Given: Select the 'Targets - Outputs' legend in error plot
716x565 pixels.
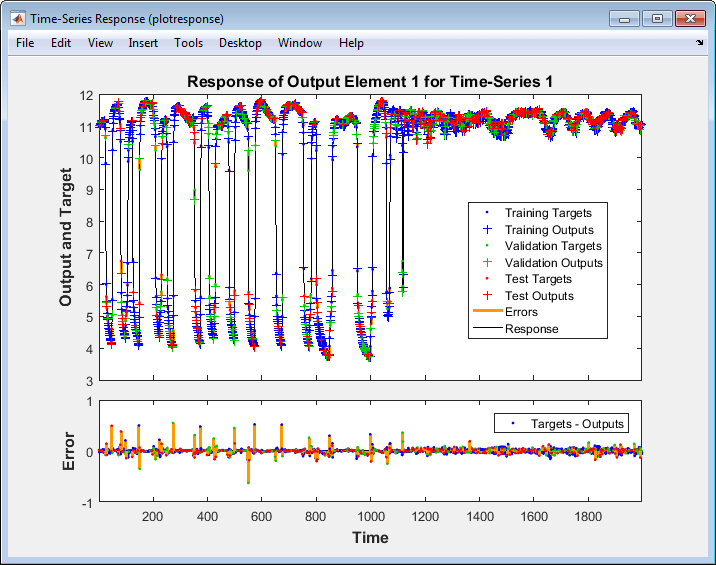Looking at the screenshot, I should click(x=578, y=423).
